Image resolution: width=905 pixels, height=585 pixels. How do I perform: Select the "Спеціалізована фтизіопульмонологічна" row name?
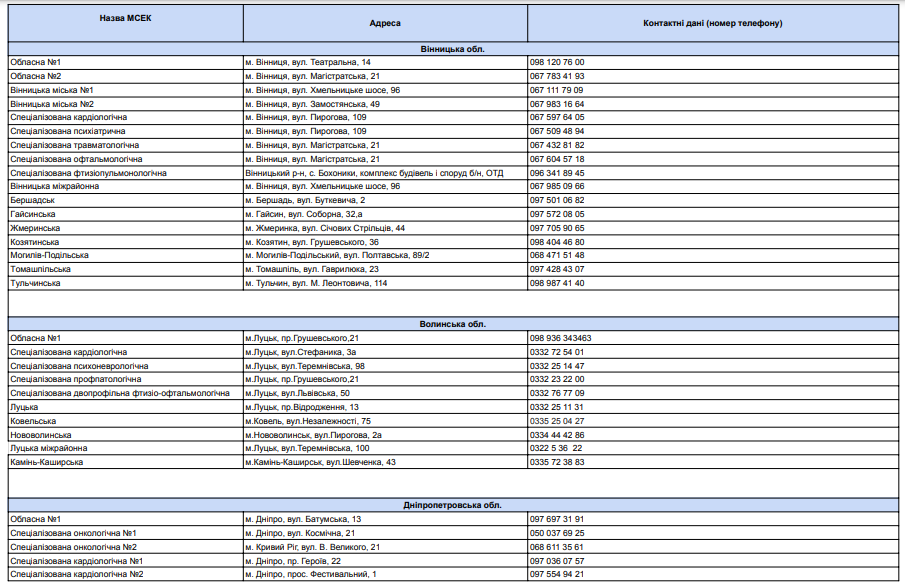point(88,173)
